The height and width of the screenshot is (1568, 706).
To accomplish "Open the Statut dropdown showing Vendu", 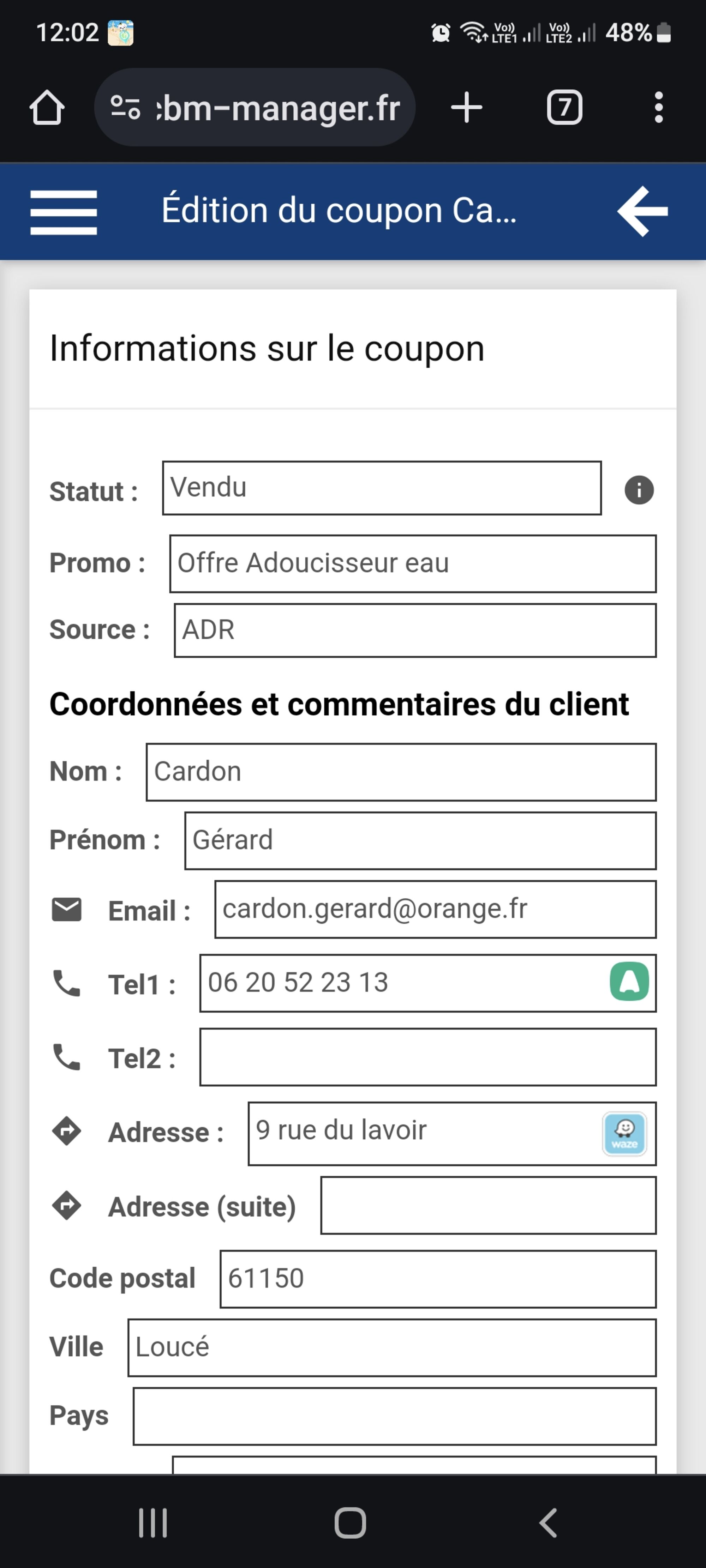I will (381, 488).
